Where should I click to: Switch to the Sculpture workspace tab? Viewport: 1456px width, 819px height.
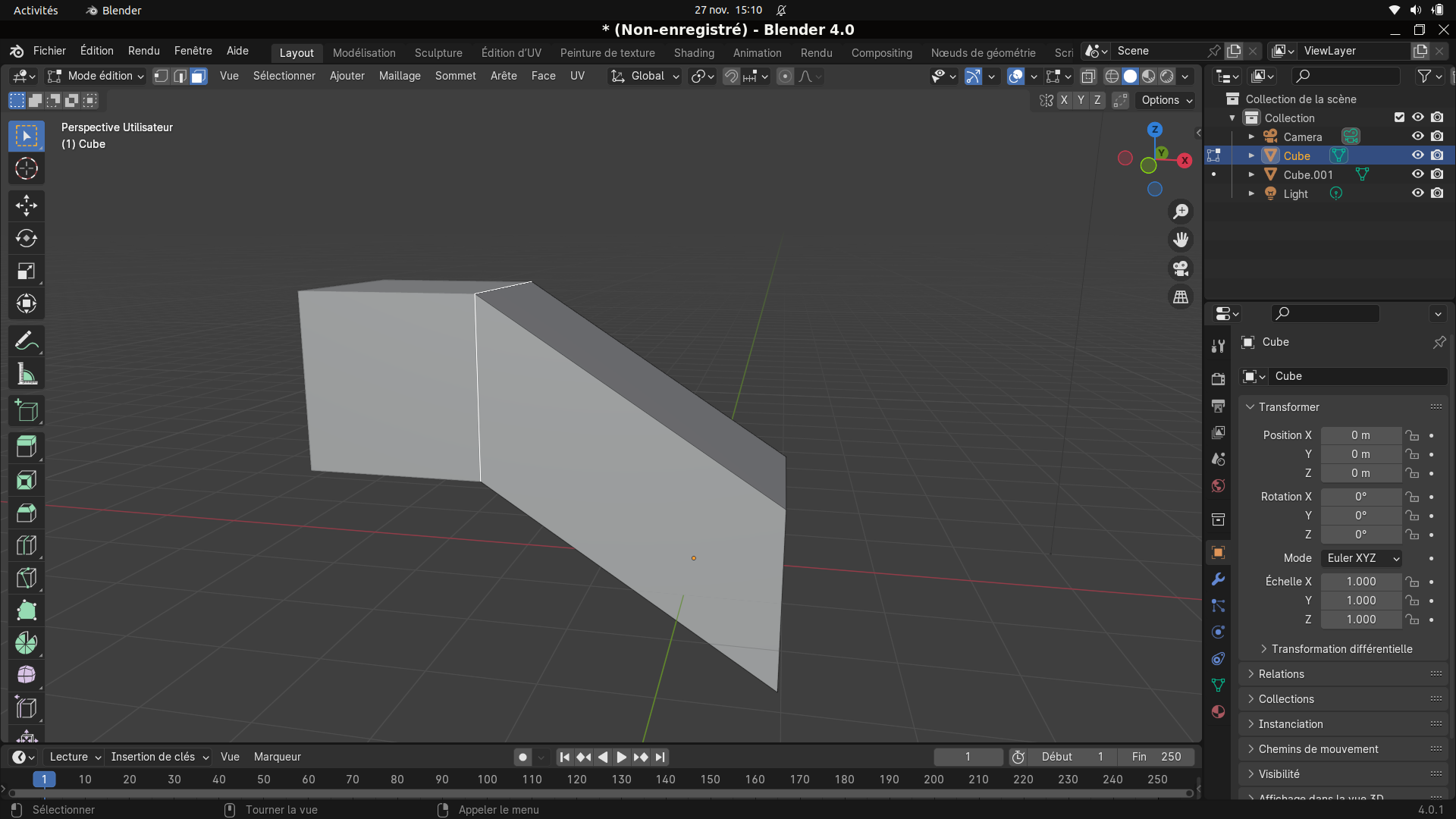click(x=438, y=53)
